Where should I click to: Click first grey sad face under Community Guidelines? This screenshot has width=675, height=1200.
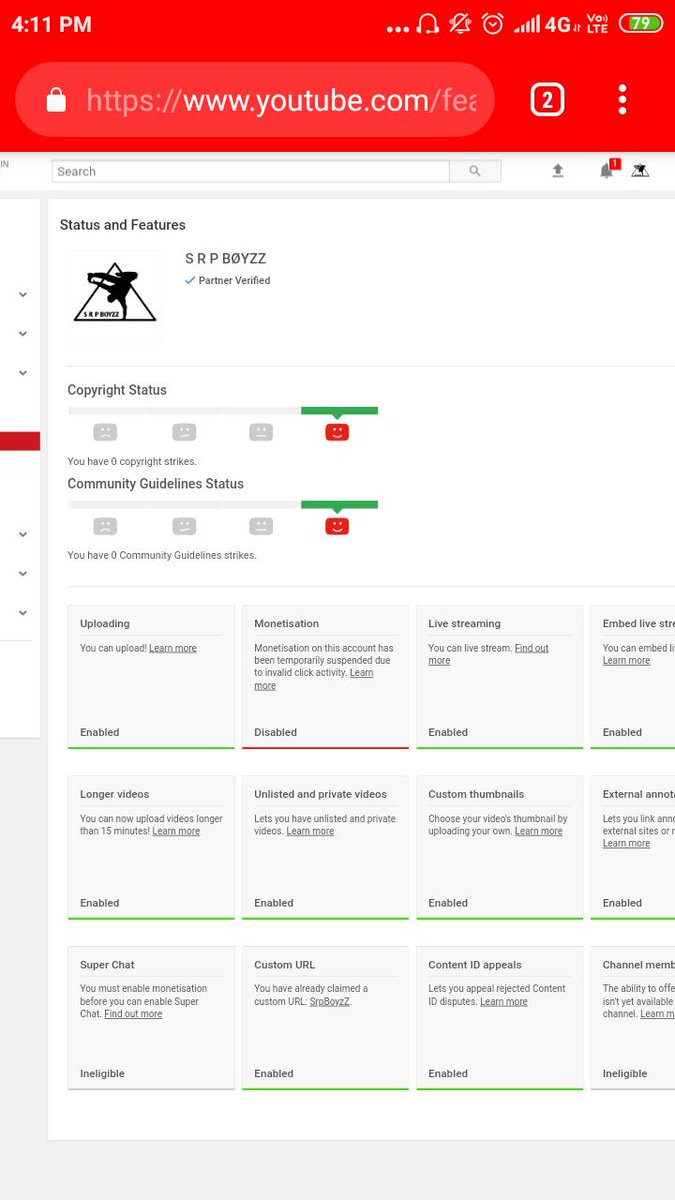(x=105, y=526)
